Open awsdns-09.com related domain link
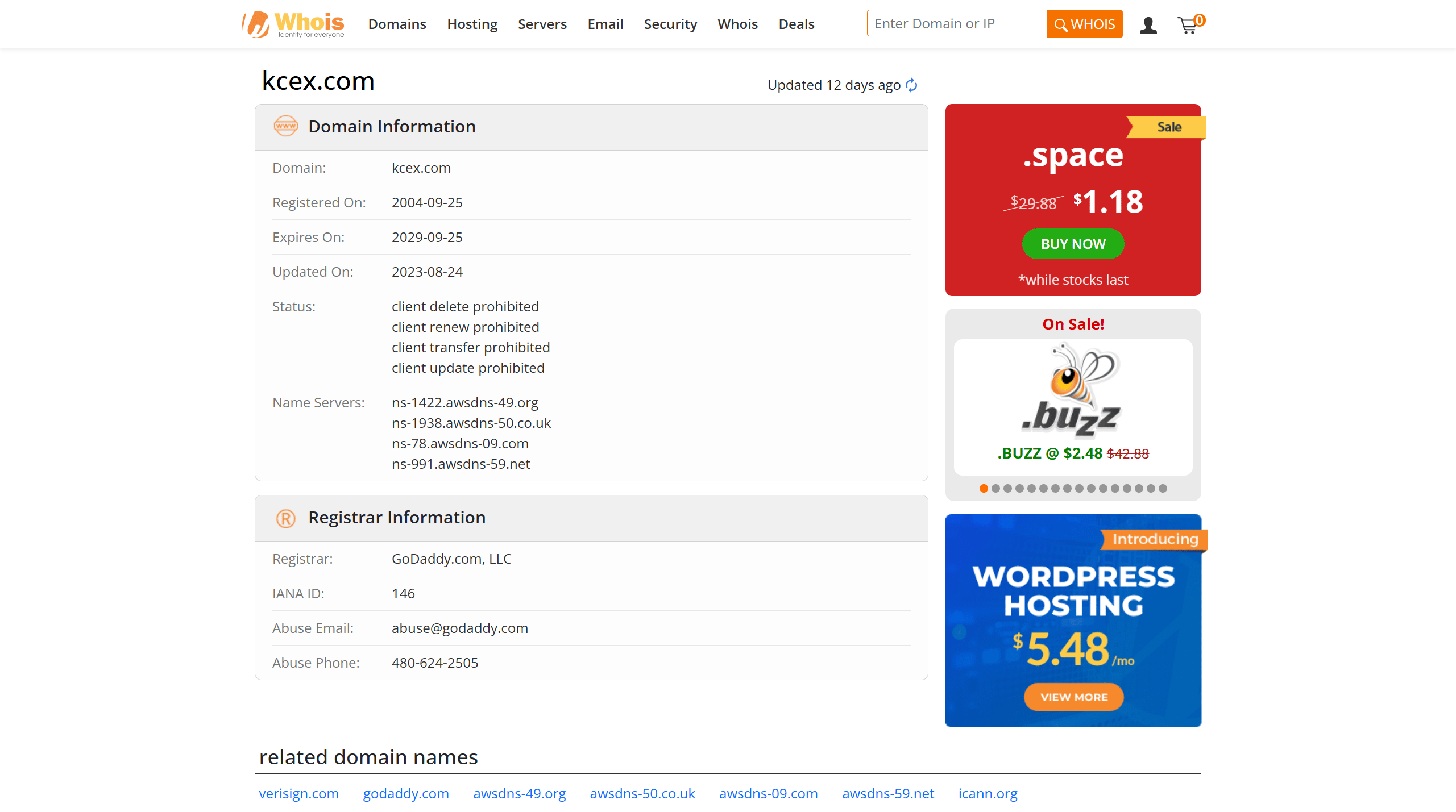The width and height of the screenshot is (1456, 812). (x=768, y=793)
